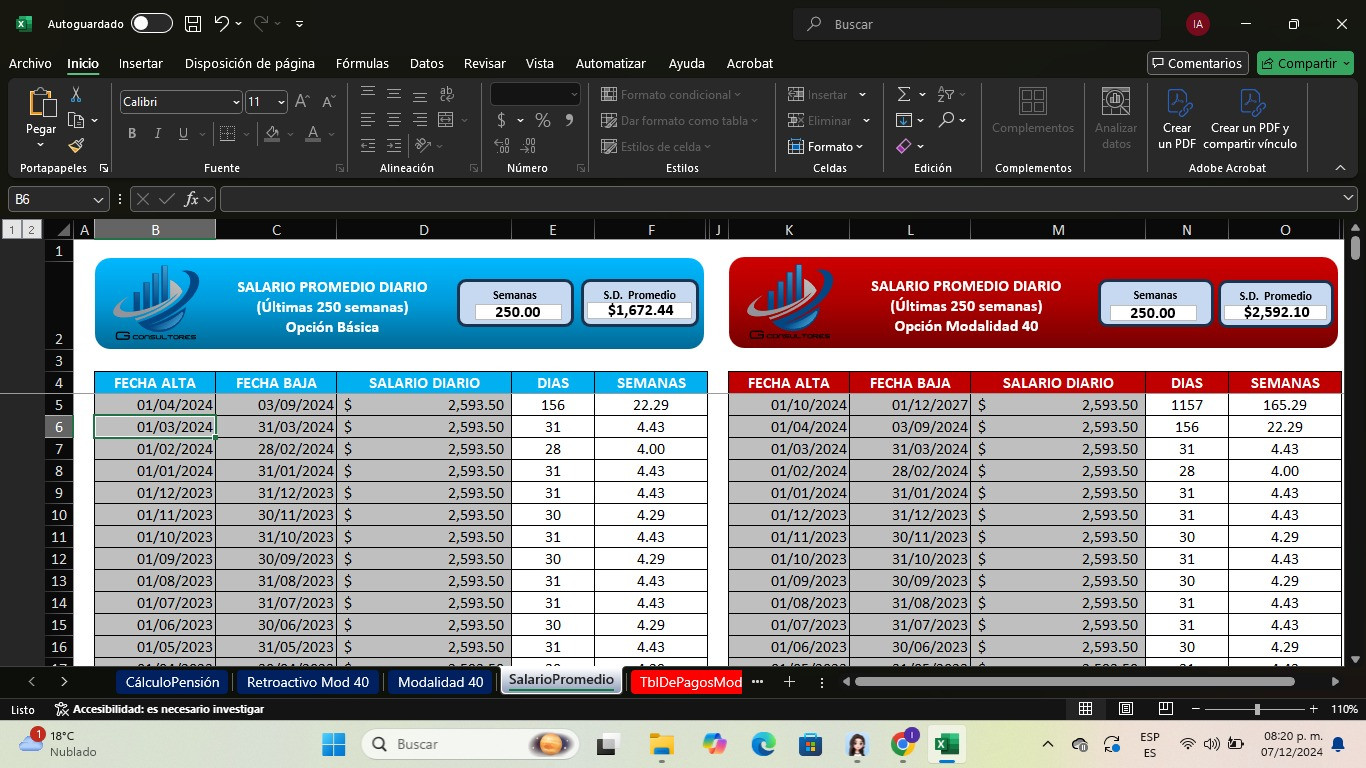Screen dimensions: 1366x768
Task: Click the Compartir button
Action: [1304, 63]
